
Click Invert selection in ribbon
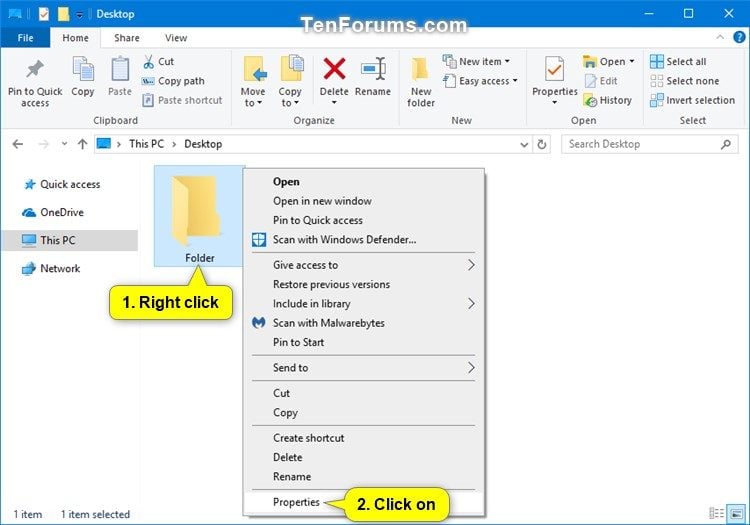(692, 100)
